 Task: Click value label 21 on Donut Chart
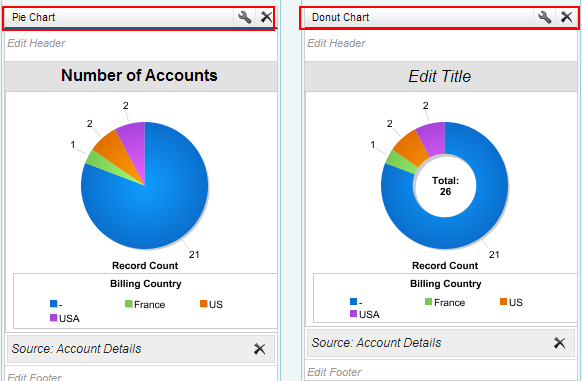coord(494,255)
